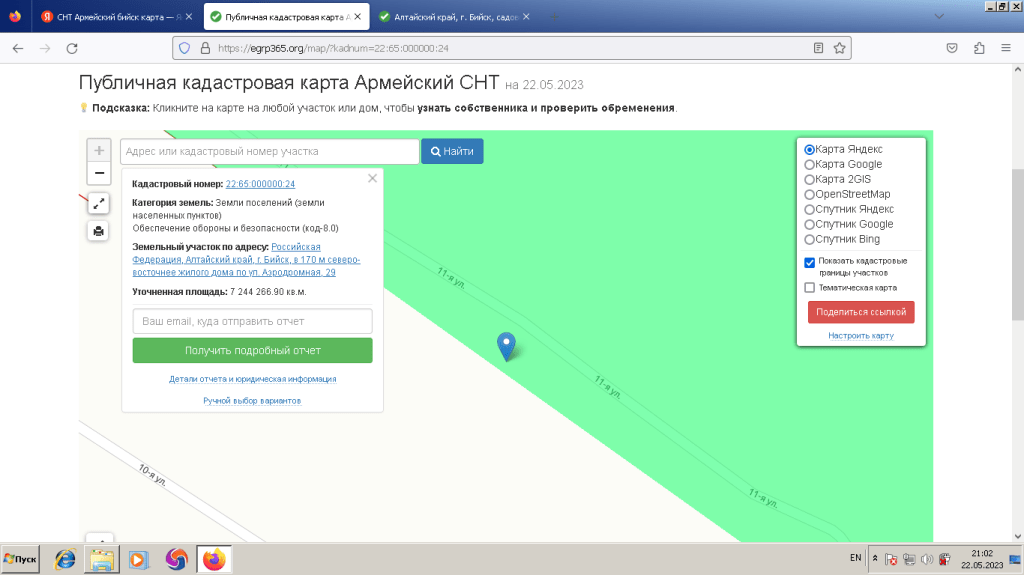This screenshot has height=575, width=1024.
Task: Print the map using printer icon
Action: pyautogui.click(x=99, y=231)
